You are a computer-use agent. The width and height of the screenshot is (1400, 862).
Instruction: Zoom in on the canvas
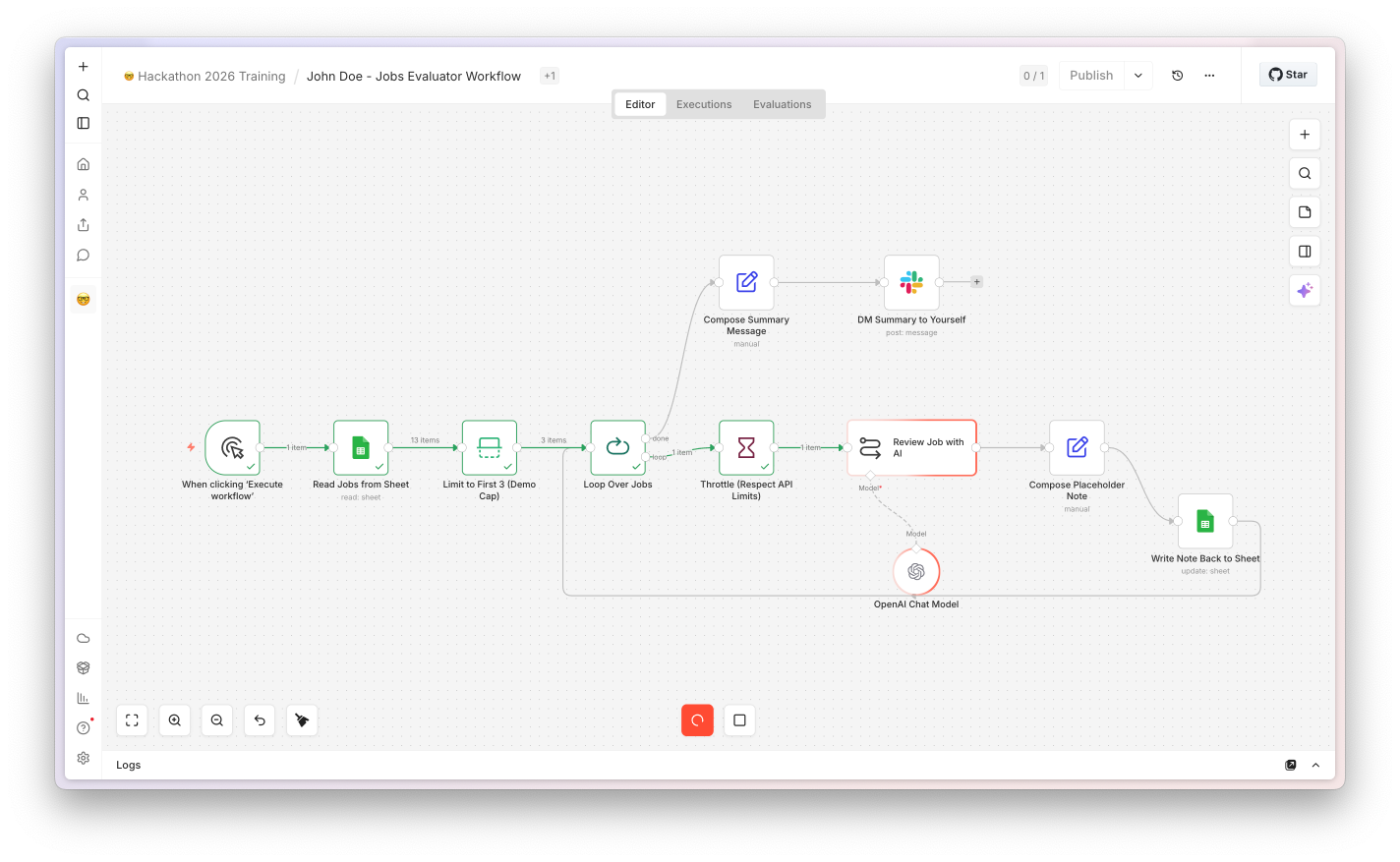(175, 720)
